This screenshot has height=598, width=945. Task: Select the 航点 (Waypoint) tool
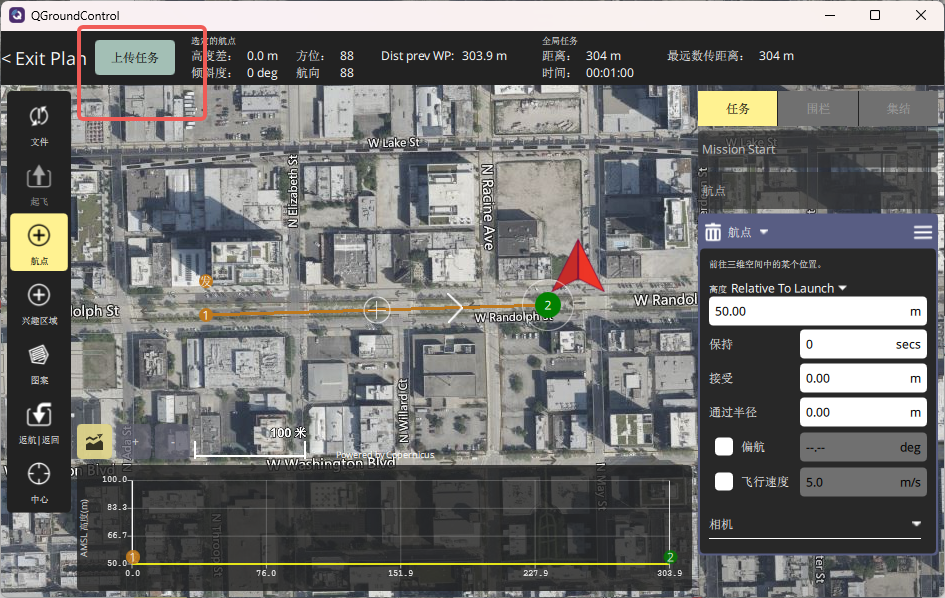(39, 243)
